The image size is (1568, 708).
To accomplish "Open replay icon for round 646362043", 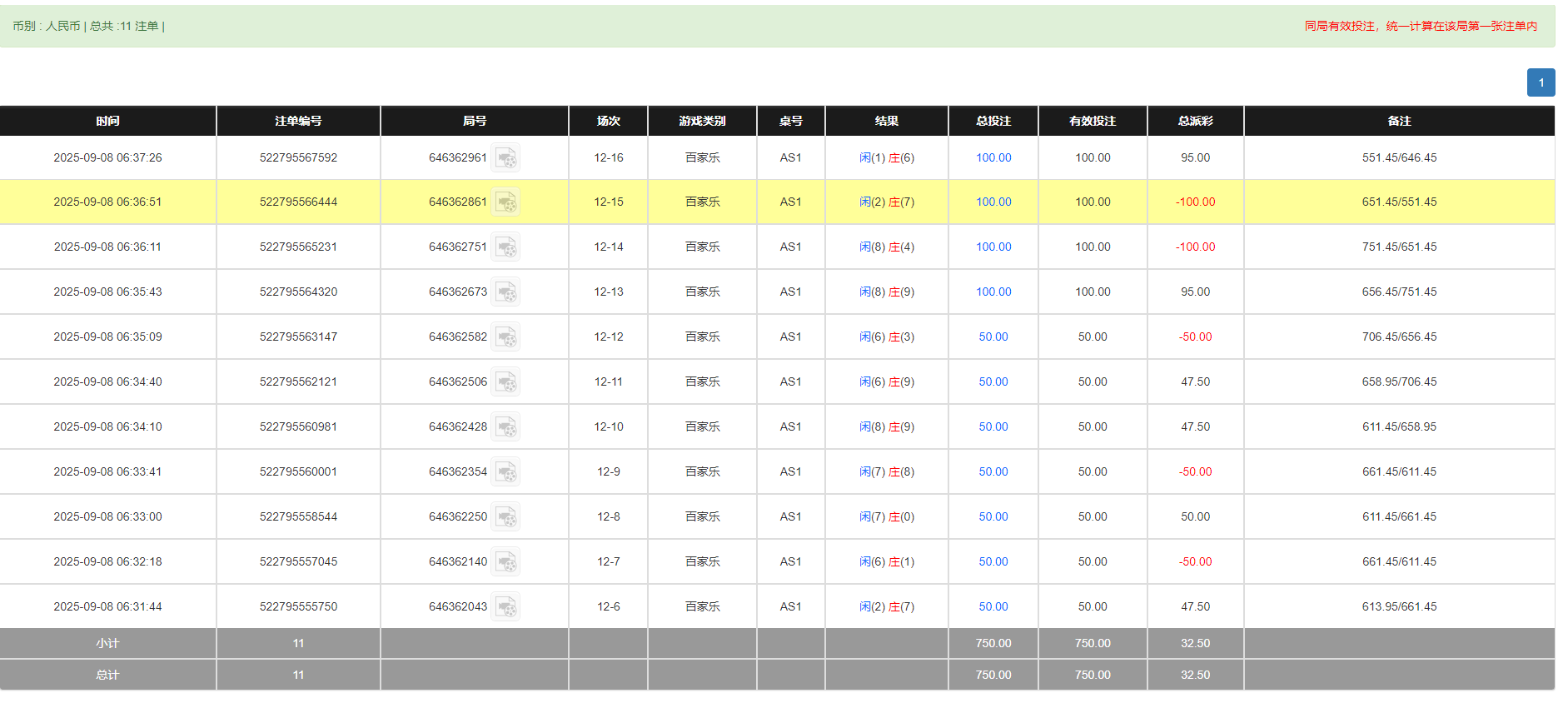I will pyautogui.click(x=505, y=607).
